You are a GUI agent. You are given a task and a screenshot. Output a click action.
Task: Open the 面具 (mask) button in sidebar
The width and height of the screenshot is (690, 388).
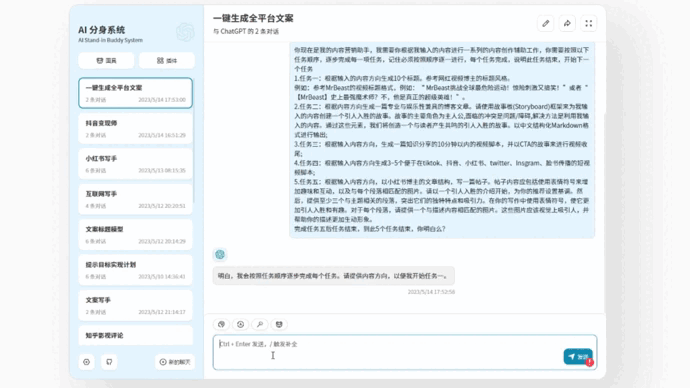[106, 60]
